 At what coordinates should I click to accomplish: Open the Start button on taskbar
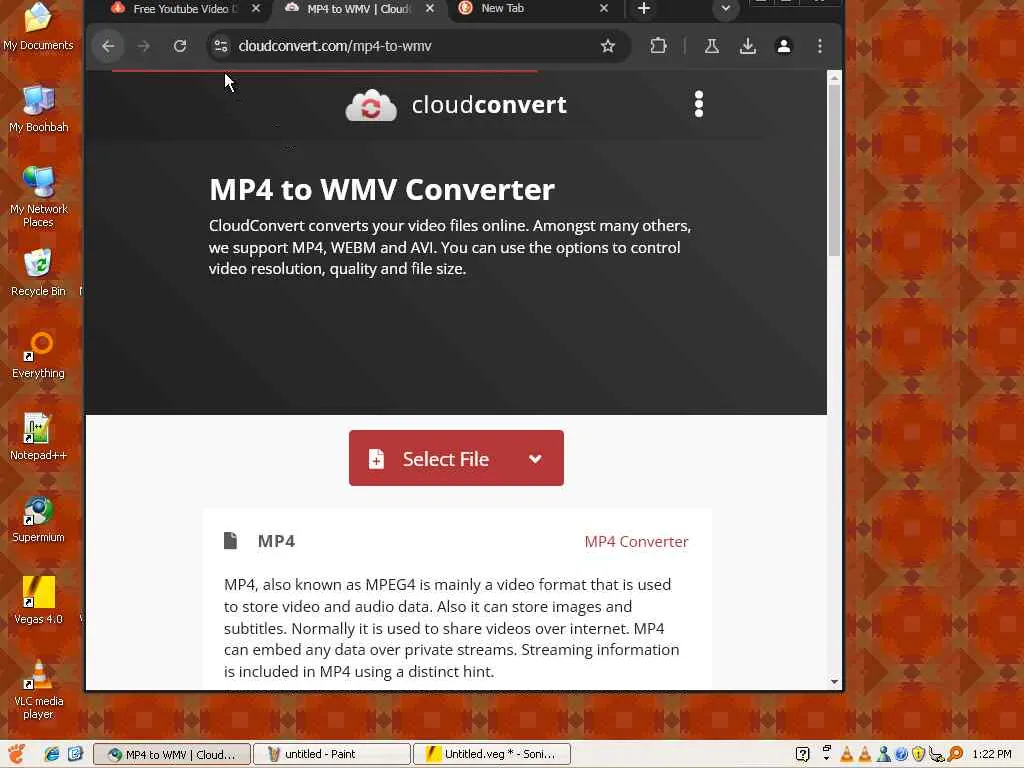(x=17, y=754)
